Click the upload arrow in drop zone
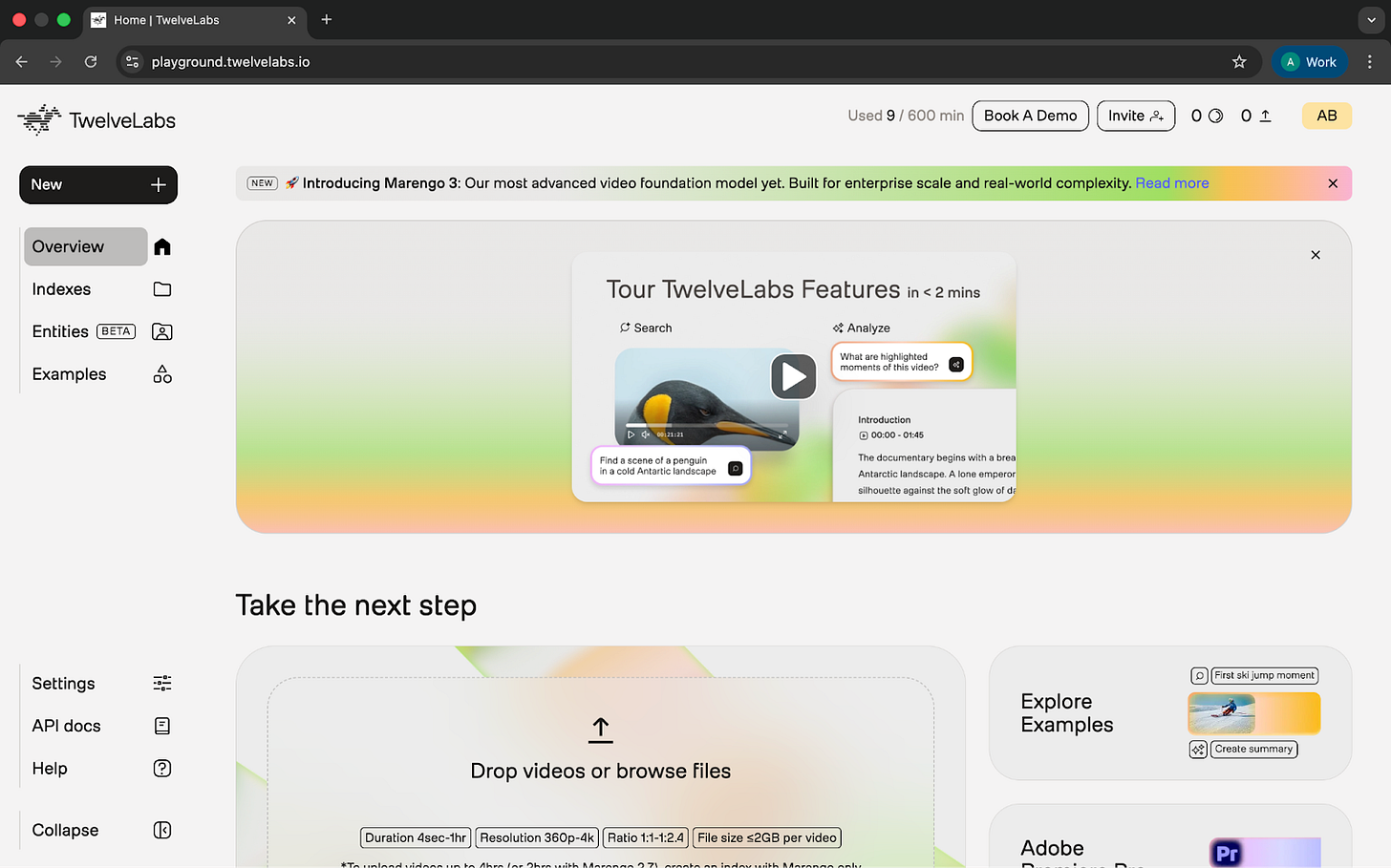The height and width of the screenshot is (868, 1391). click(x=601, y=730)
